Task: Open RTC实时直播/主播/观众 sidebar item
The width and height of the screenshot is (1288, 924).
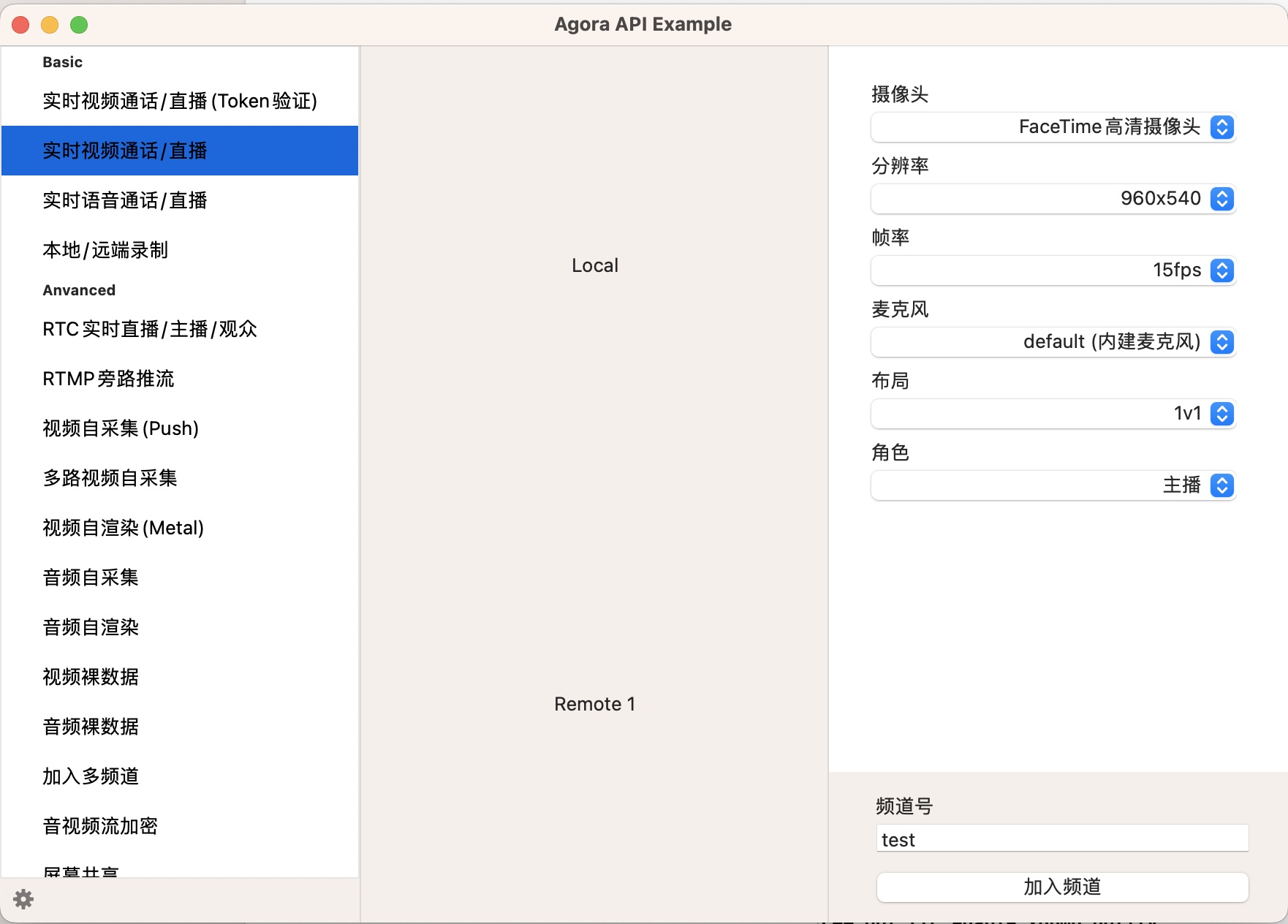Action: 180,329
